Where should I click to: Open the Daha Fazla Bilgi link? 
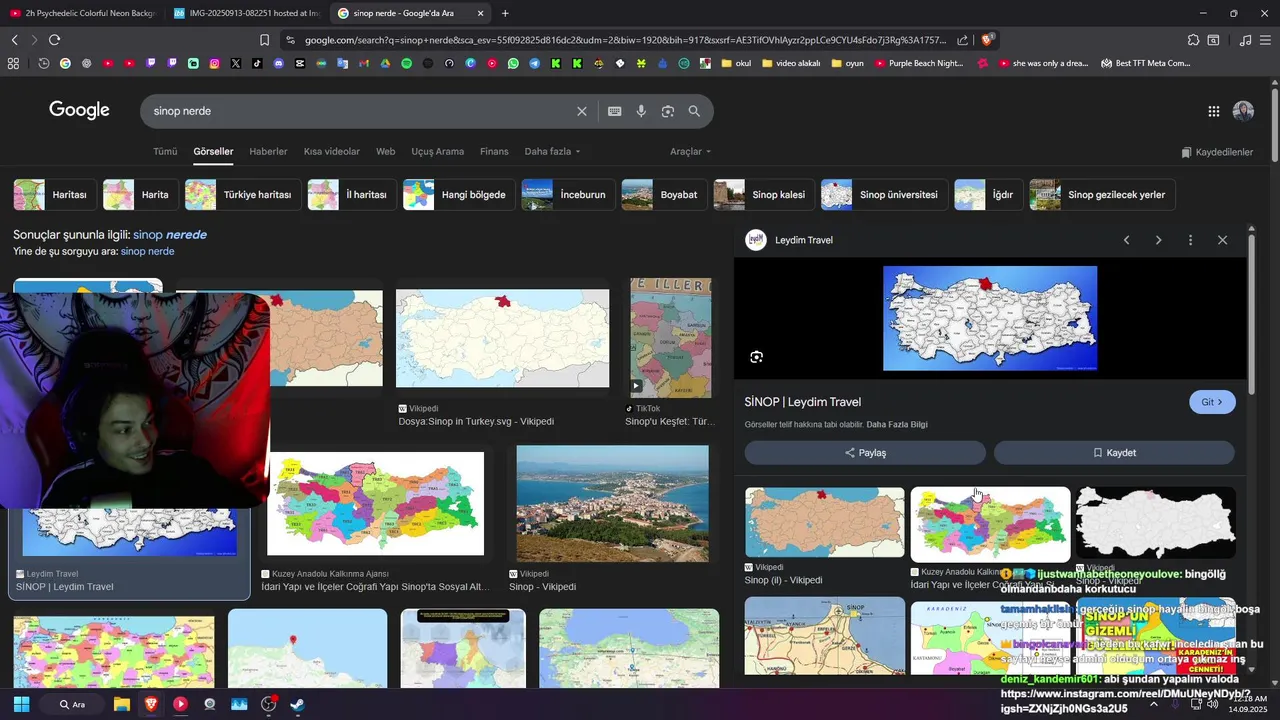(x=896, y=425)
